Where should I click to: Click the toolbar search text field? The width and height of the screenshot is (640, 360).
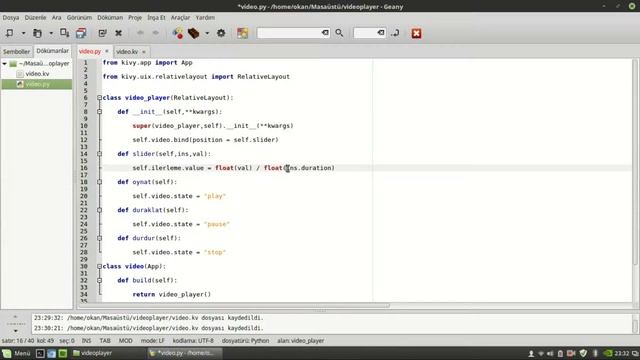(289, 33)
